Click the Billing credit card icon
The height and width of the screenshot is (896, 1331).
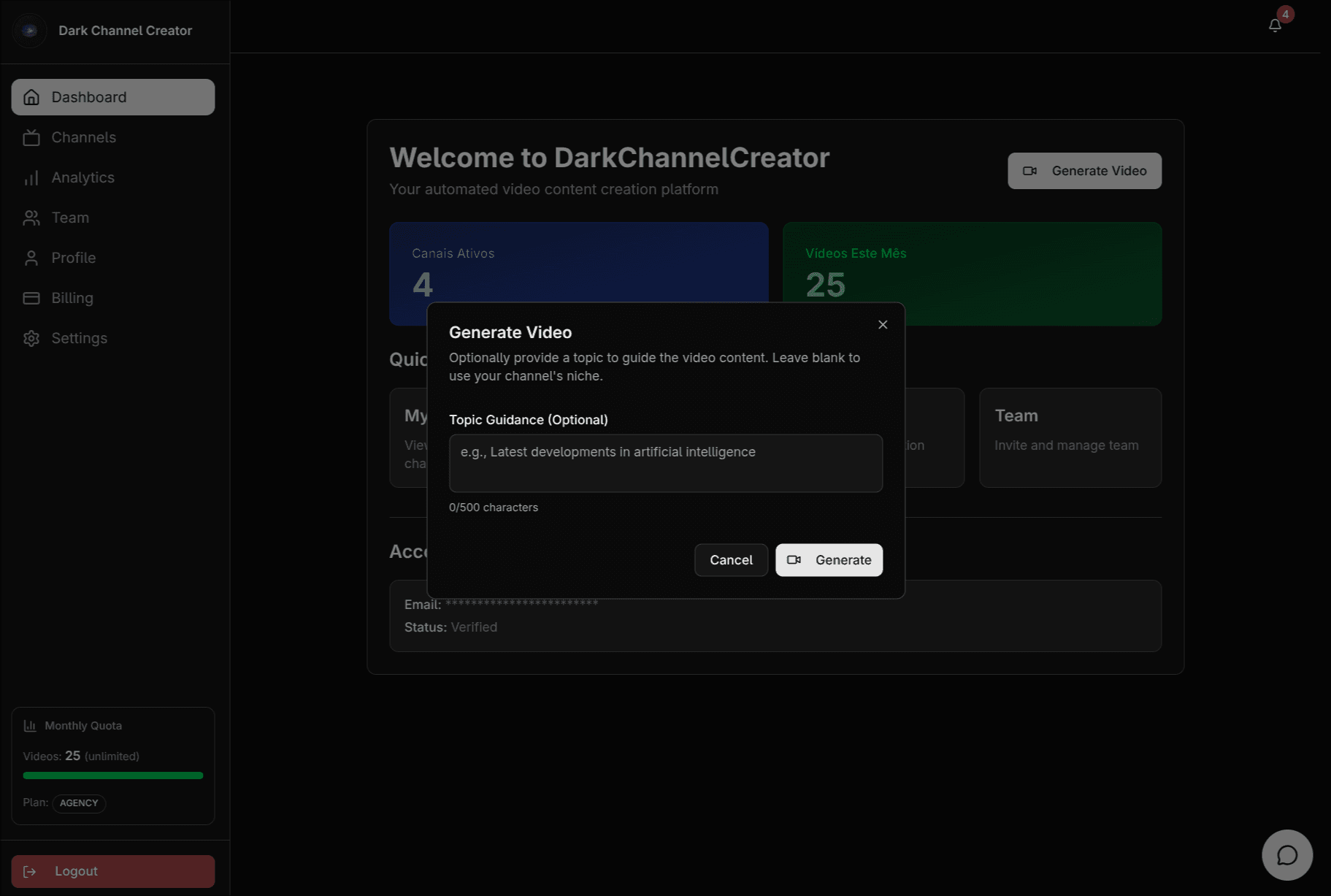31,298
